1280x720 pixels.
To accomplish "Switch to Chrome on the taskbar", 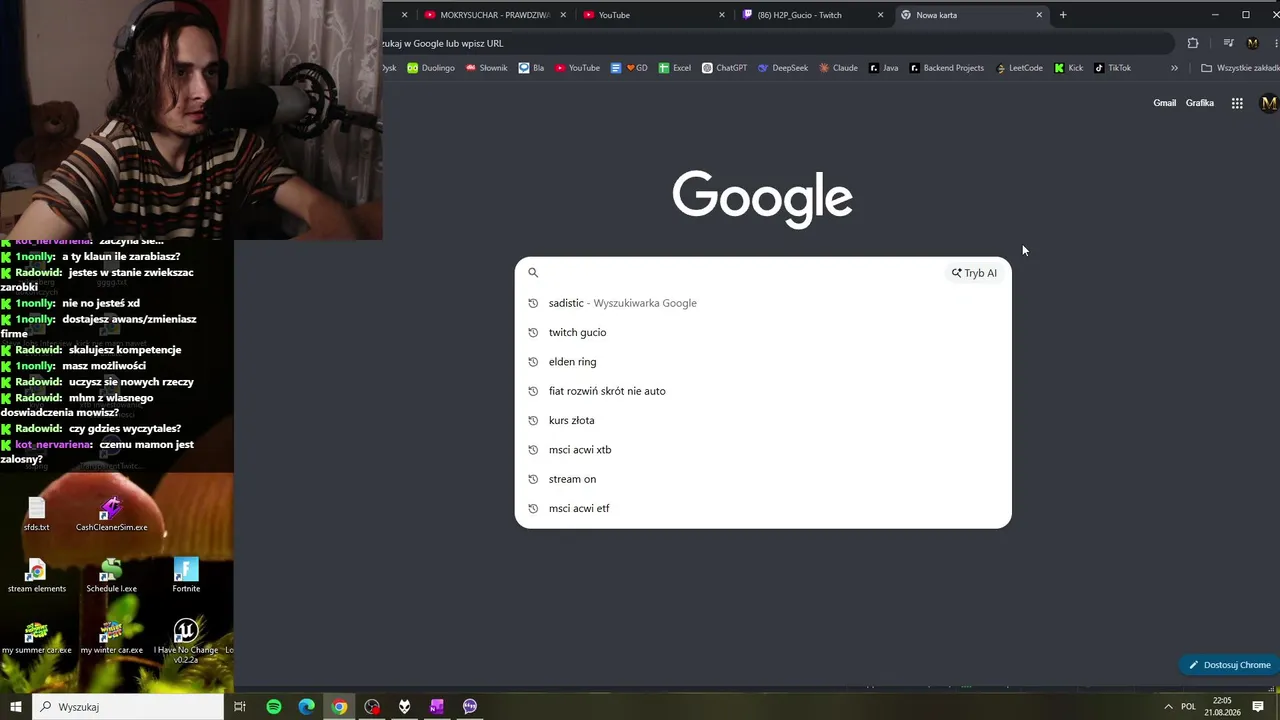I will [x=340, y=707].
